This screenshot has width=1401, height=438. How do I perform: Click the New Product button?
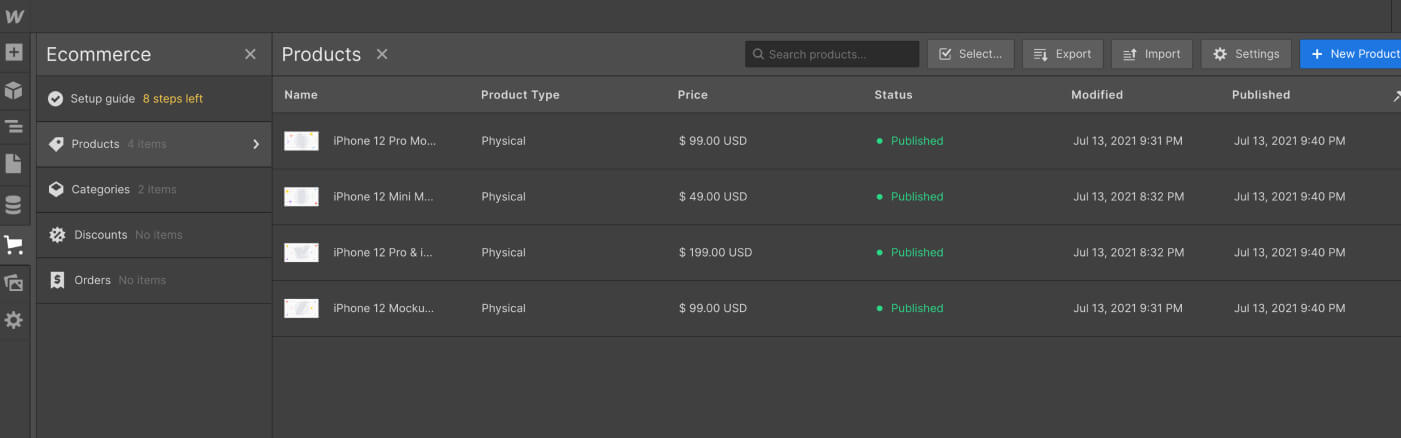coord(1352,54)
